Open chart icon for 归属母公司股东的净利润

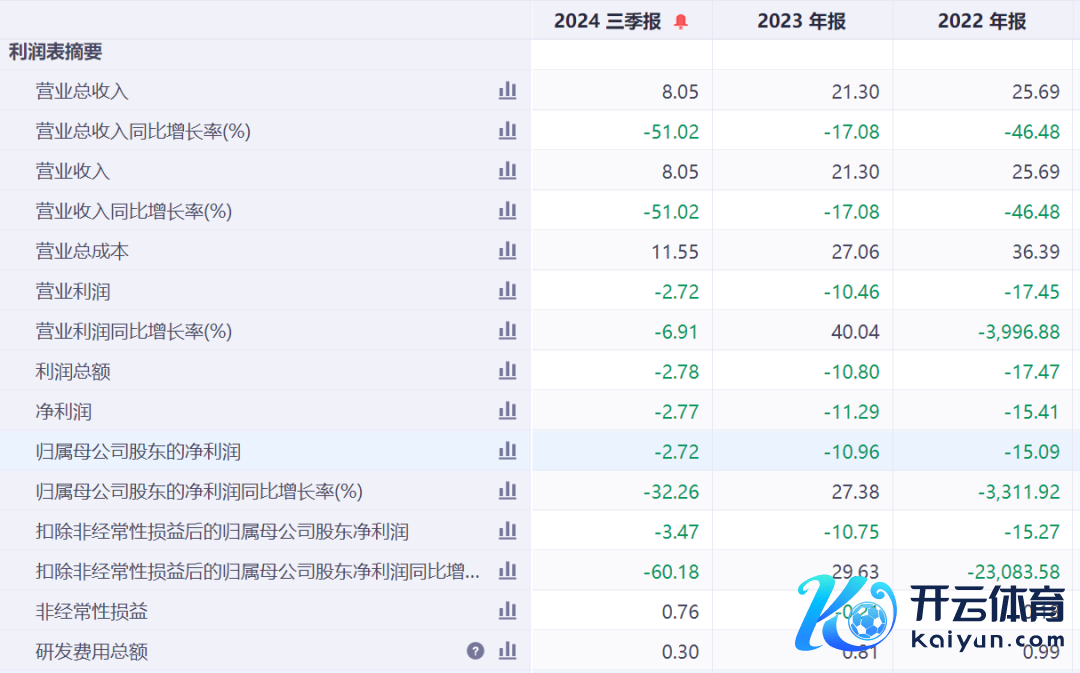(508, 451)
